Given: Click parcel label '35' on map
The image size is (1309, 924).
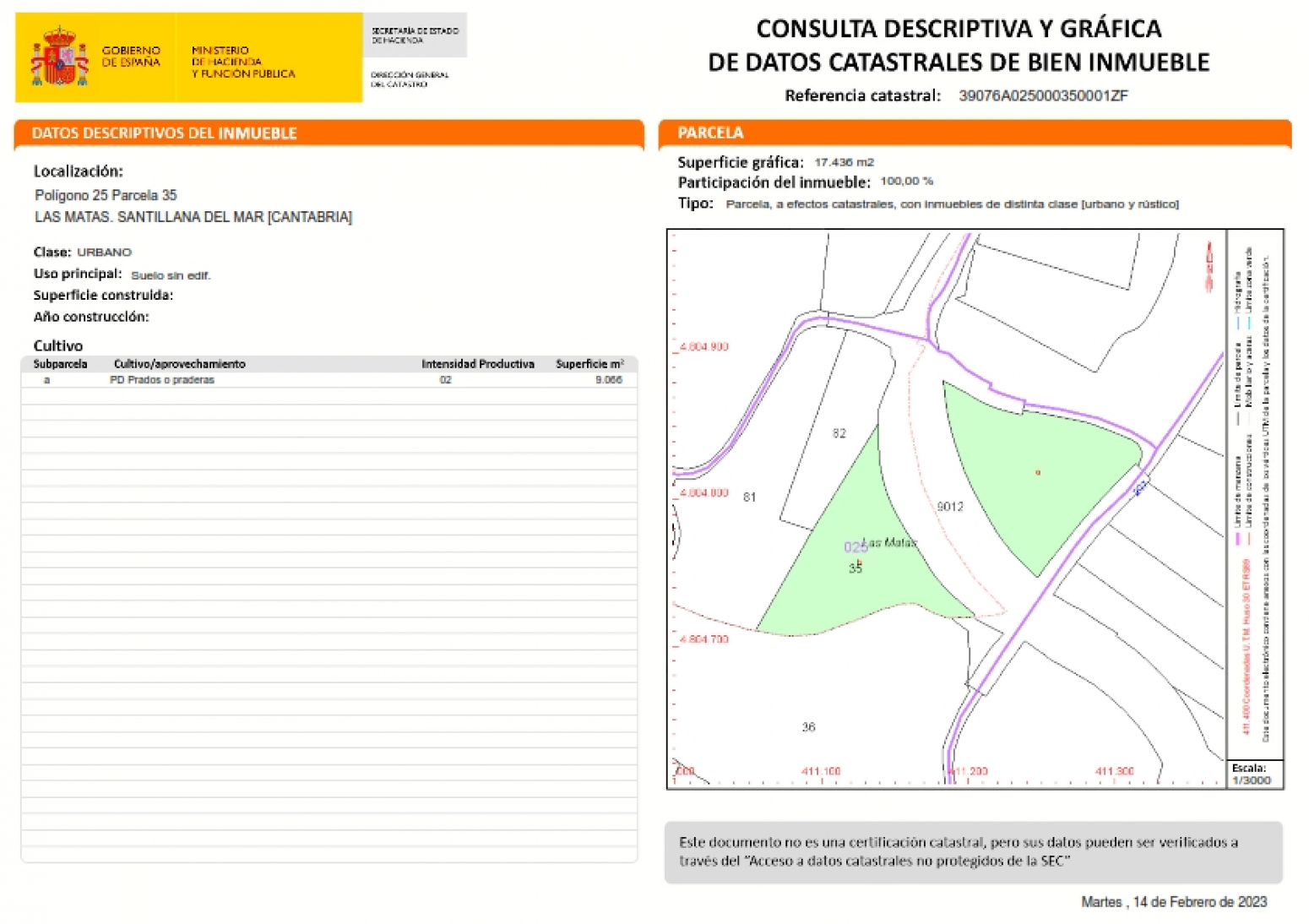Looking at the screenshot, I should (855, 569).
